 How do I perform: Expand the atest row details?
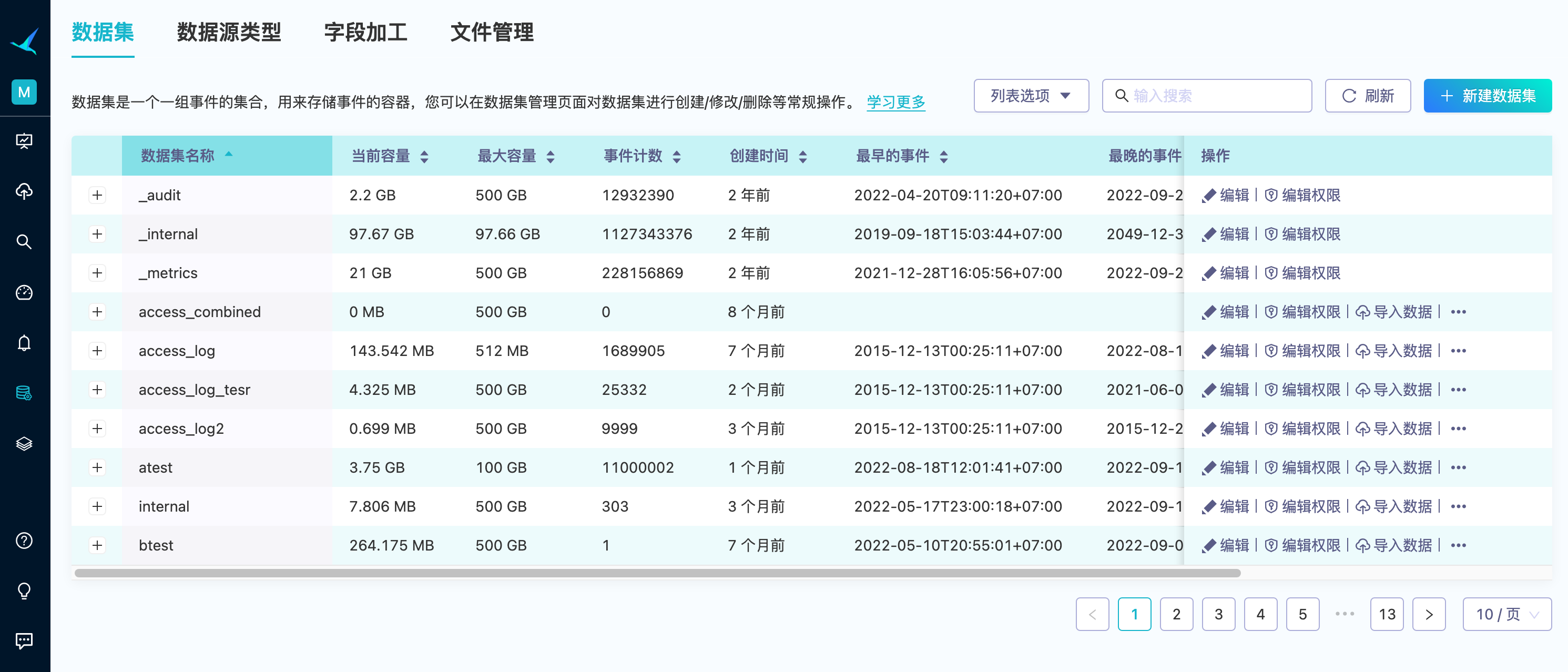click(x=97, y=467)
